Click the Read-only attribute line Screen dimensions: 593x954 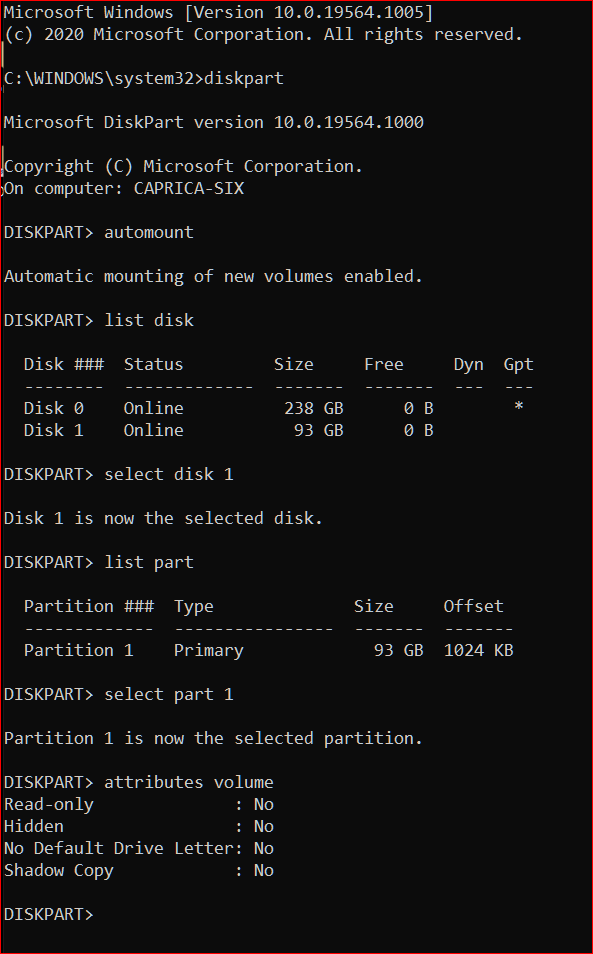pos(139,804)
